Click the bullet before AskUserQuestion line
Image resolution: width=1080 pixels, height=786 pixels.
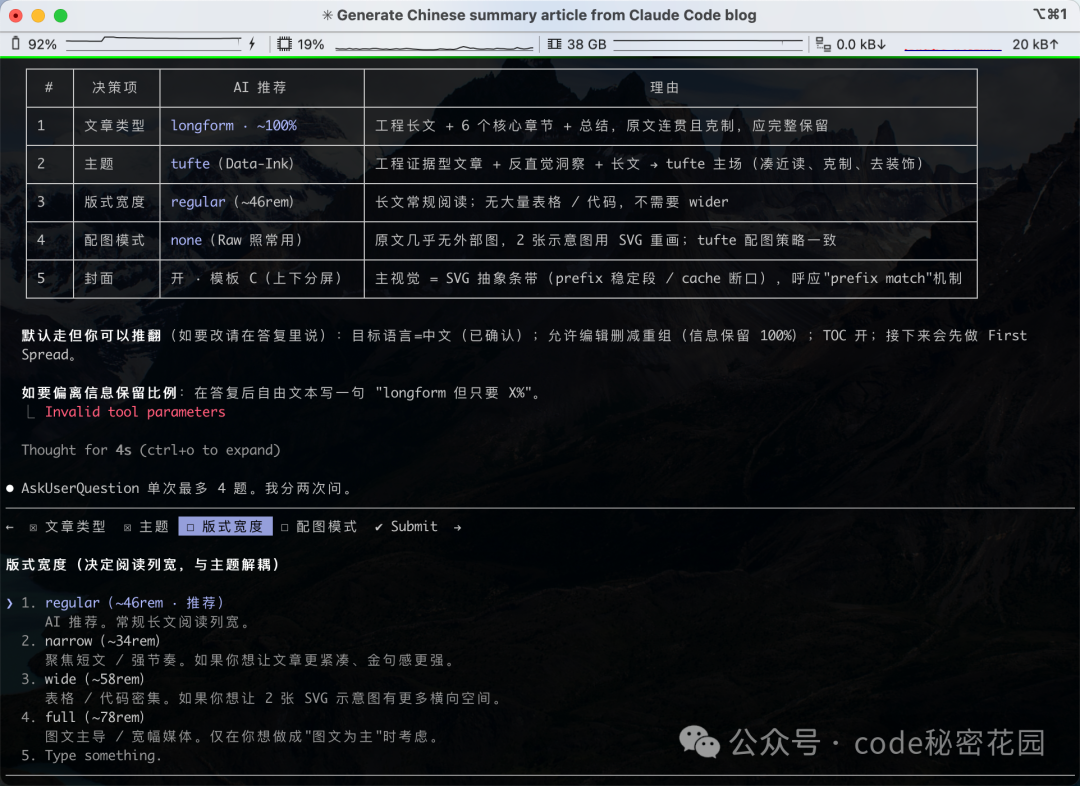pyautogui.click(x=10, y=488)
